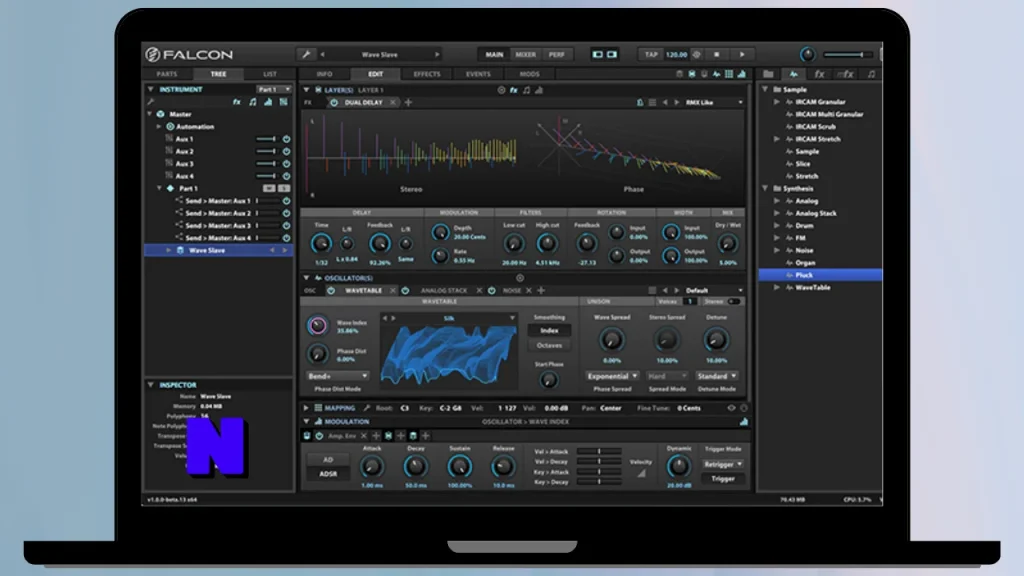This screenshot has height=576, width=1024.
Task: Open the modulation bars icon in Instrument toolbar
Action: [268, 102]
